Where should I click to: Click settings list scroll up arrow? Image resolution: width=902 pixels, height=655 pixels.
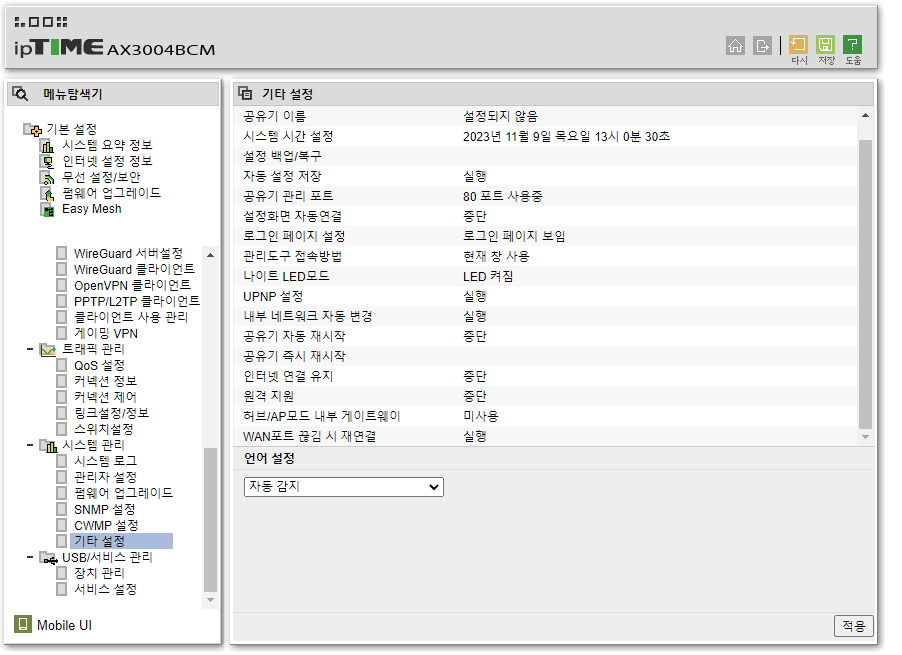(865, 116)
